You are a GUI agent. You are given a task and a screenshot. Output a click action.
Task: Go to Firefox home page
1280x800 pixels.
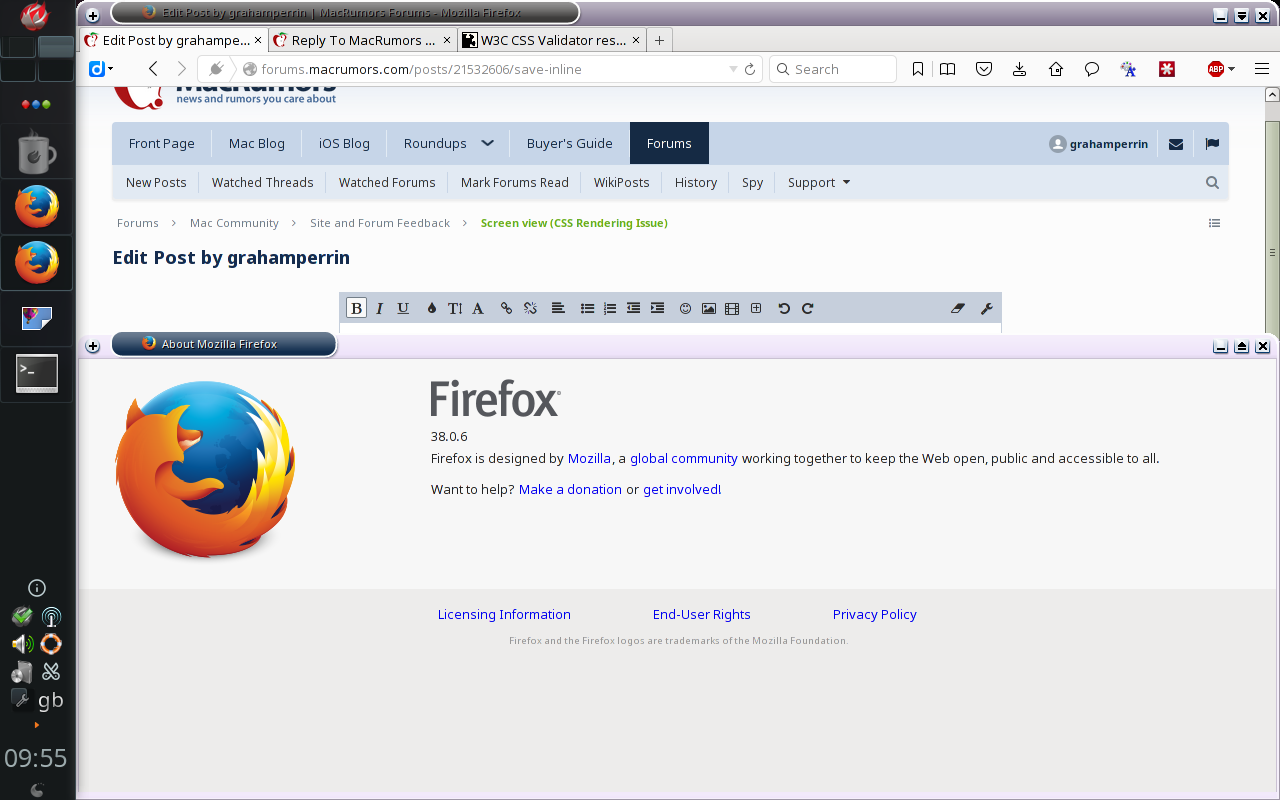(1056, 69)
